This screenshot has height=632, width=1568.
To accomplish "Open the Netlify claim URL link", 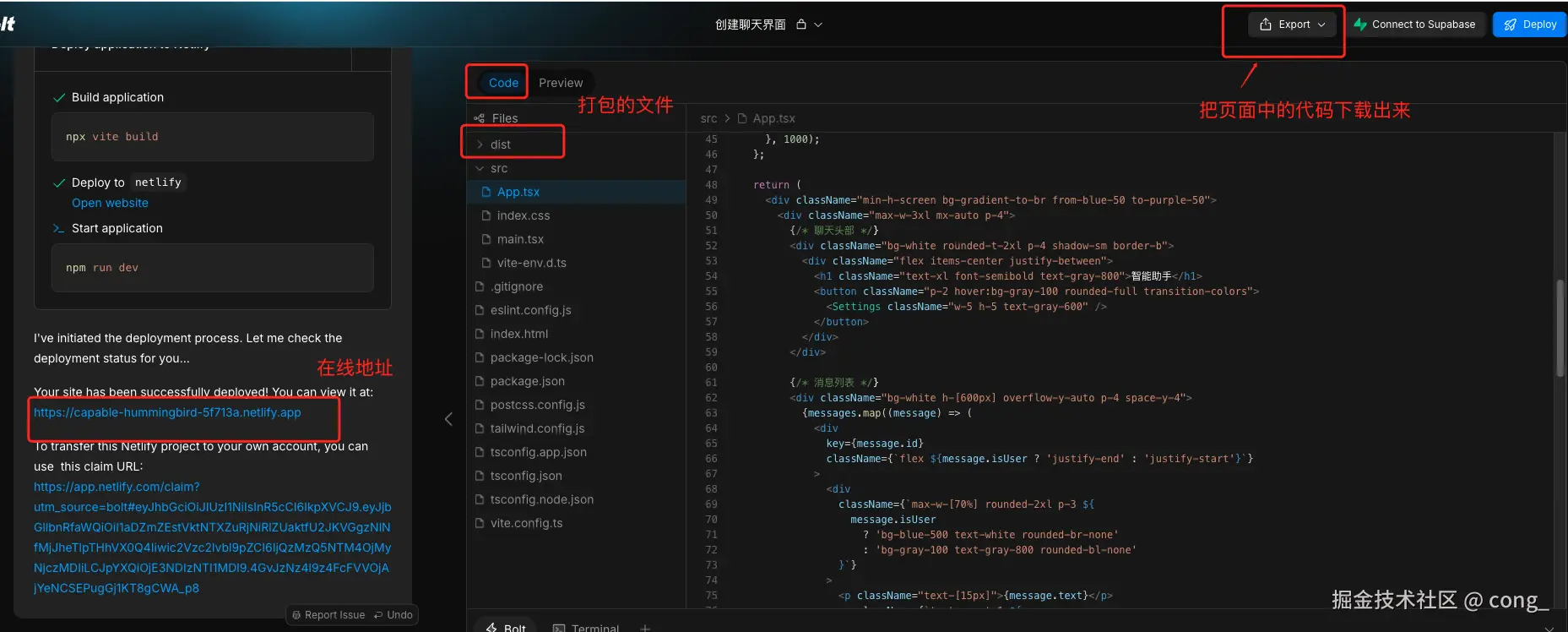I will (212, 537).
